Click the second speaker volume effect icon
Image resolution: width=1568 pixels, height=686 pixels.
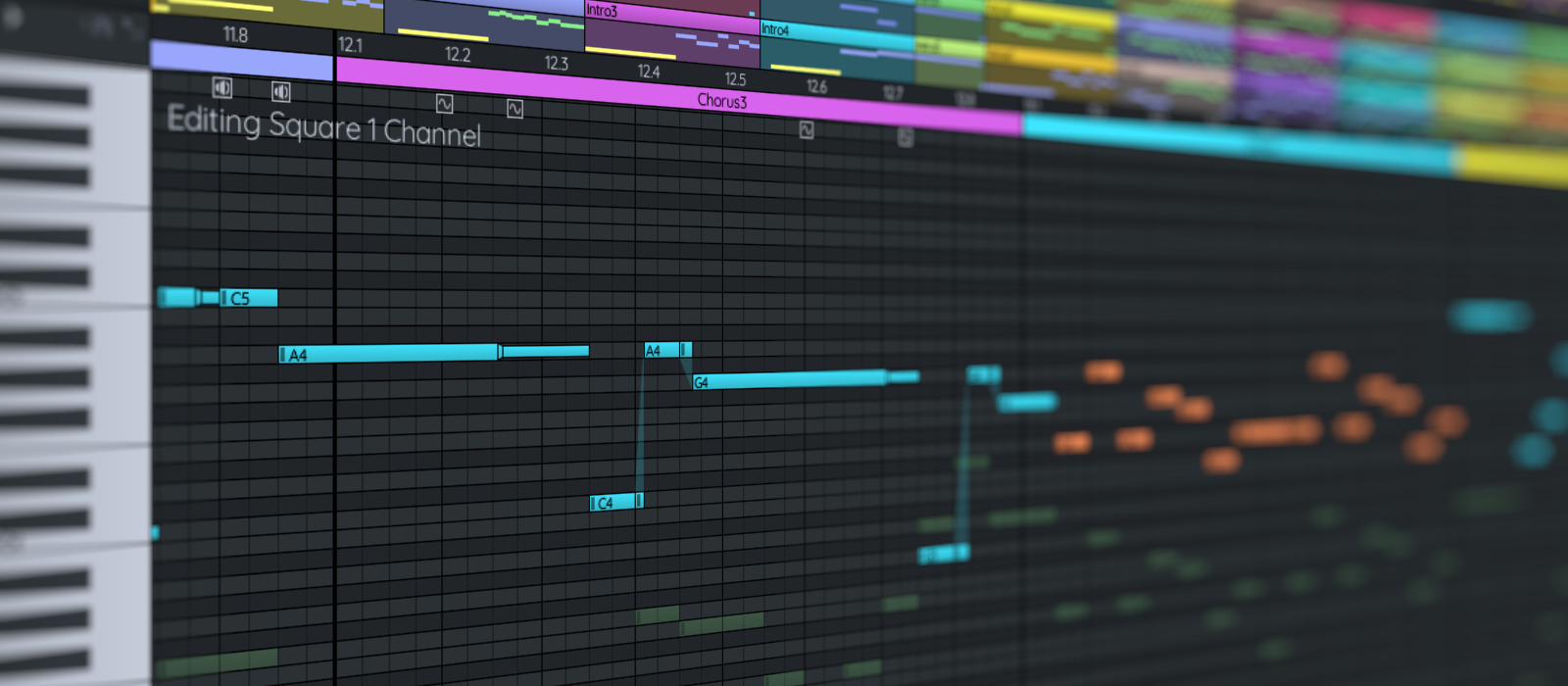point(281,92)
